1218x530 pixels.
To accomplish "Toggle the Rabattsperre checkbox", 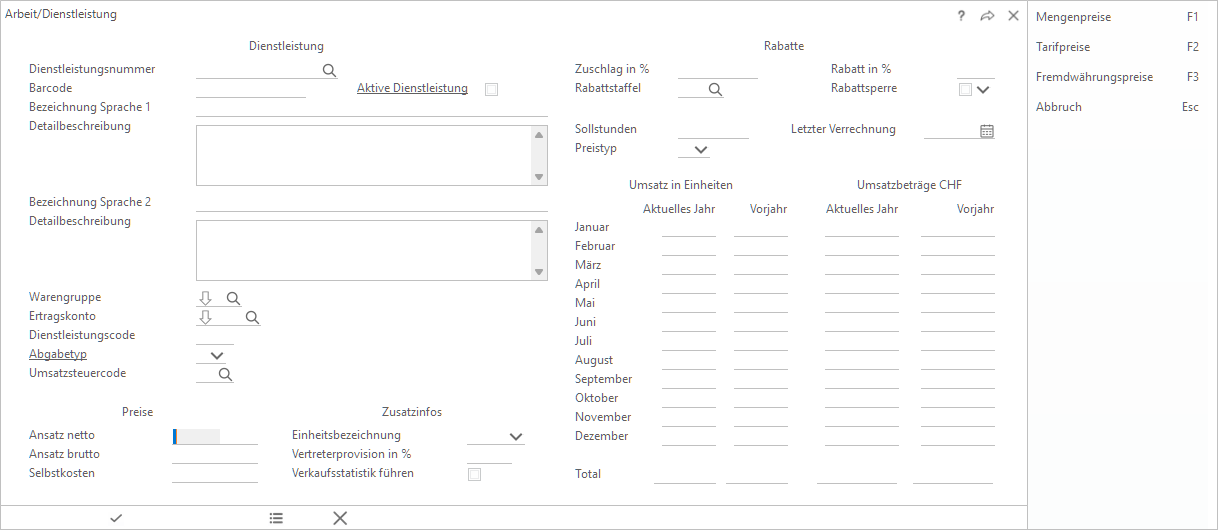I will click(964, 89).
